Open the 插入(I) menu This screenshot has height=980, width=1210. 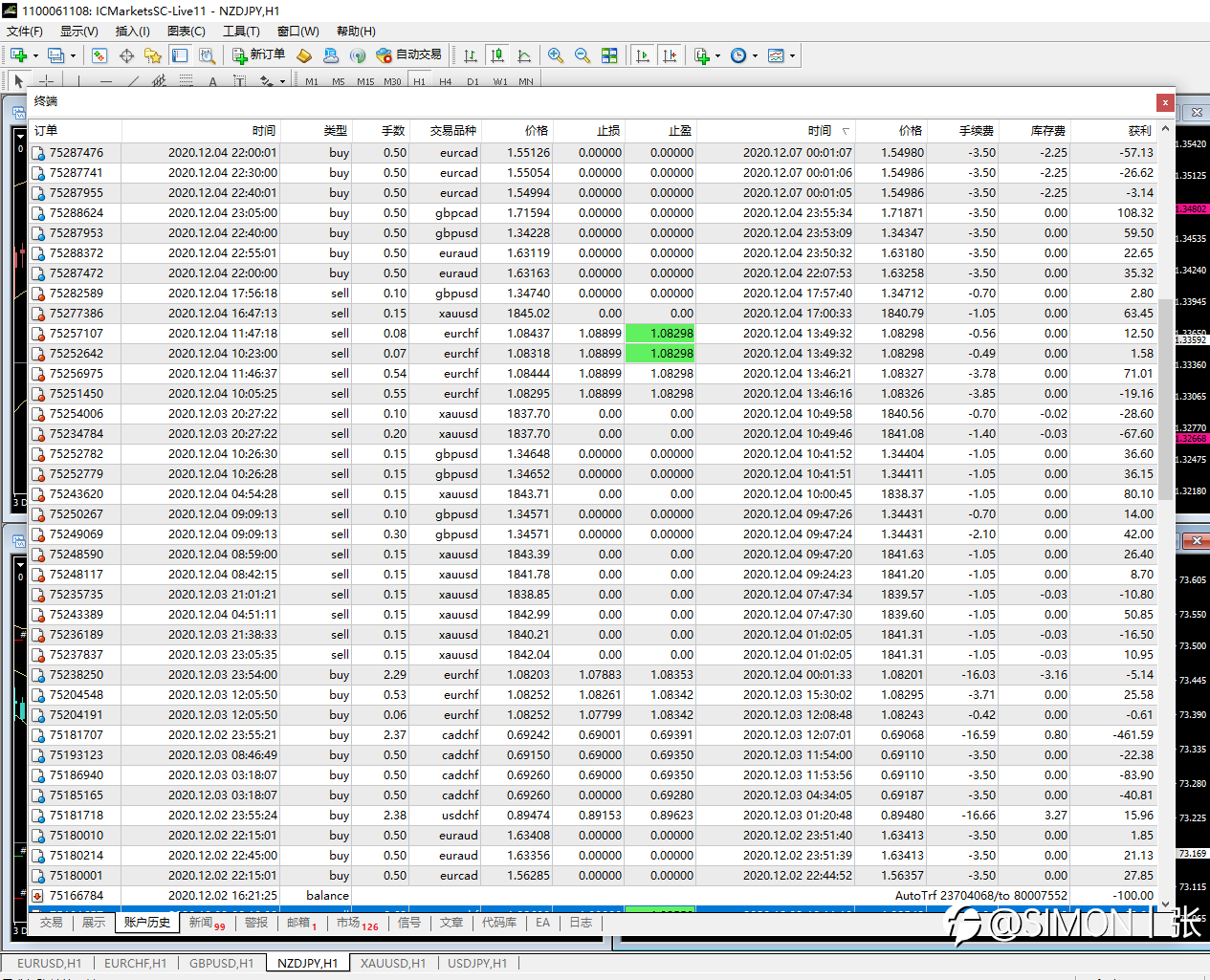[x=133, y=32]
